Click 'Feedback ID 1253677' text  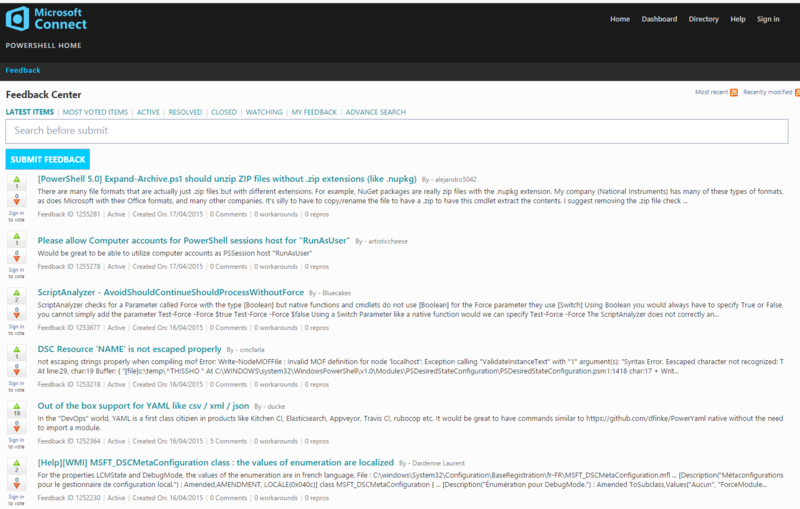69,328
